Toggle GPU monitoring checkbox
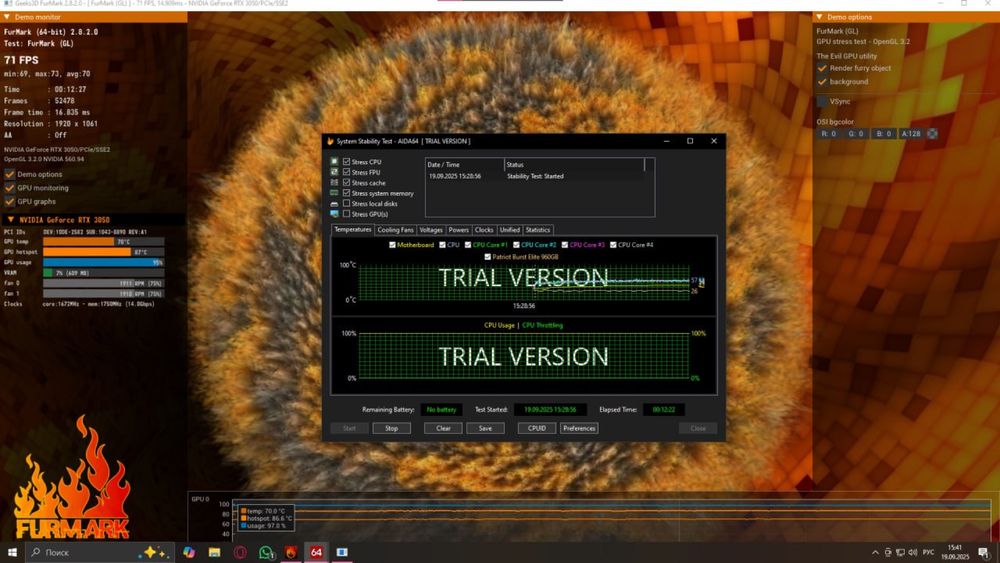The image size is (1000, 563). 10,188
